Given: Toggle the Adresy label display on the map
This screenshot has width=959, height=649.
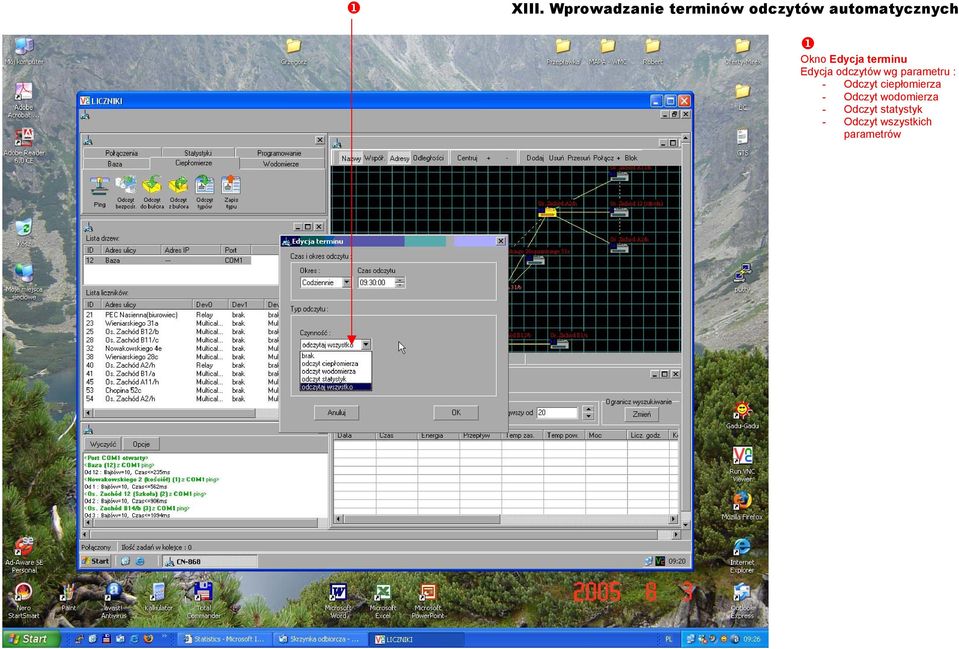Looking at the screenshot, I should coord(399,158).
